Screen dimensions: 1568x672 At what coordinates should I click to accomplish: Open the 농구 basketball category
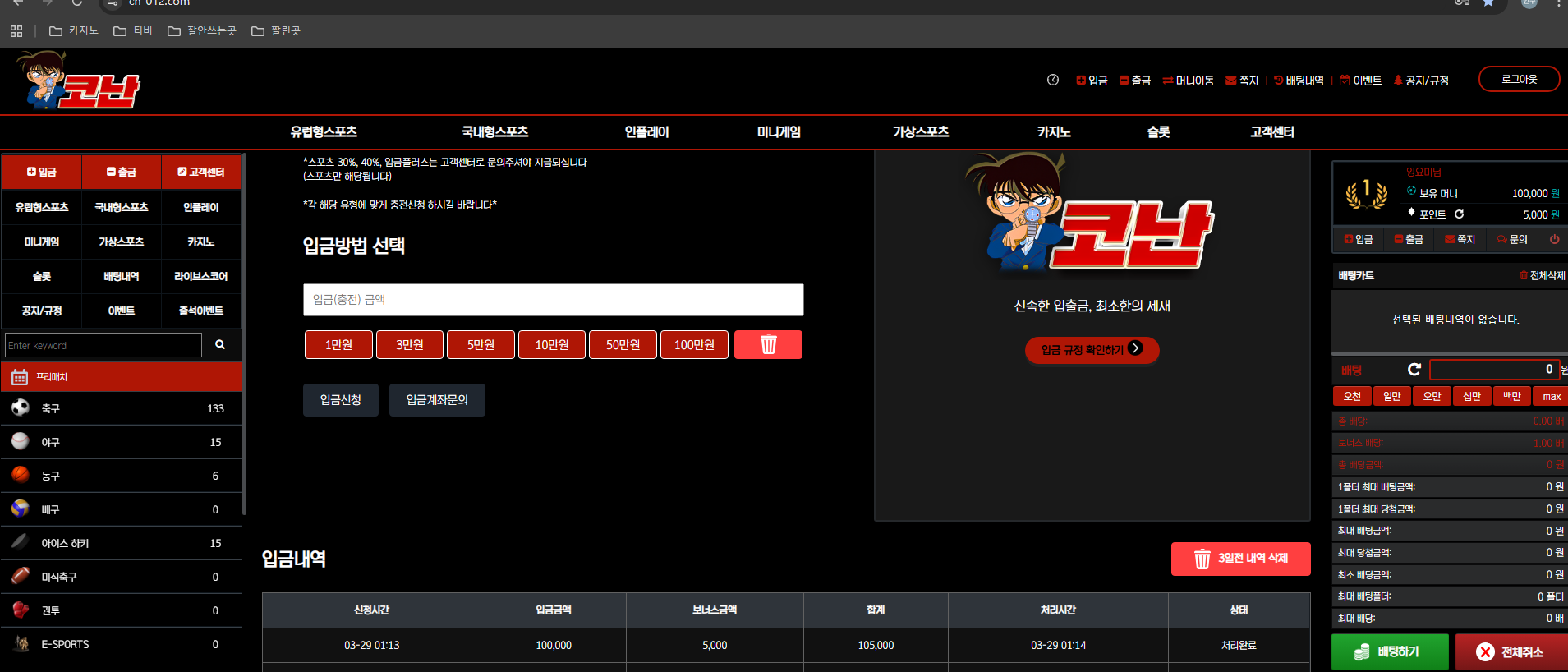click(122, 476)
